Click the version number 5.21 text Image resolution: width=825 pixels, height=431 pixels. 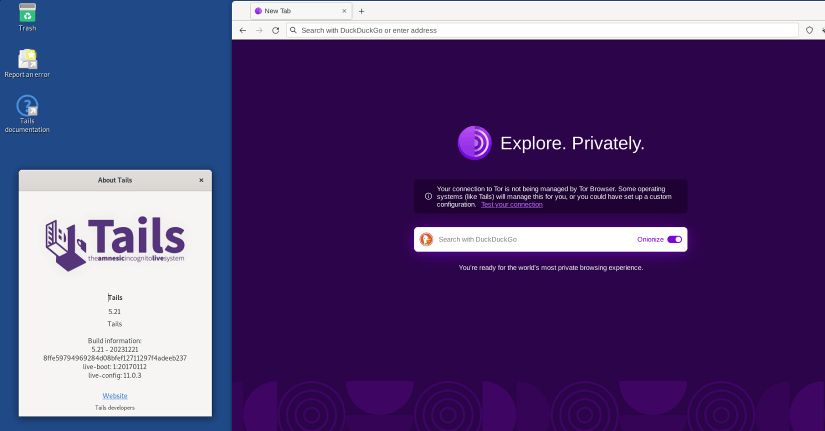pos(115,312)
